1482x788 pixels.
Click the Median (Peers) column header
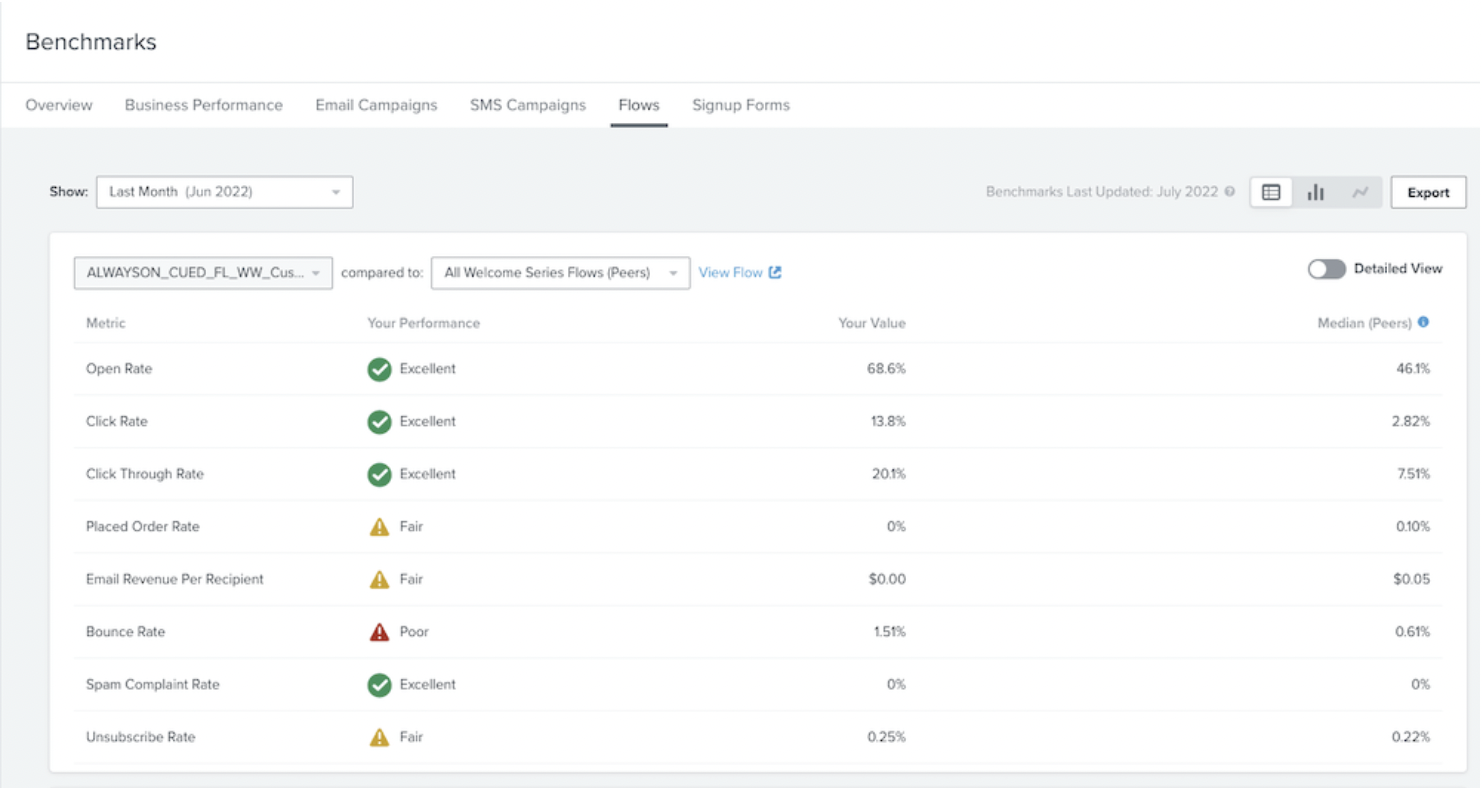1365,323
